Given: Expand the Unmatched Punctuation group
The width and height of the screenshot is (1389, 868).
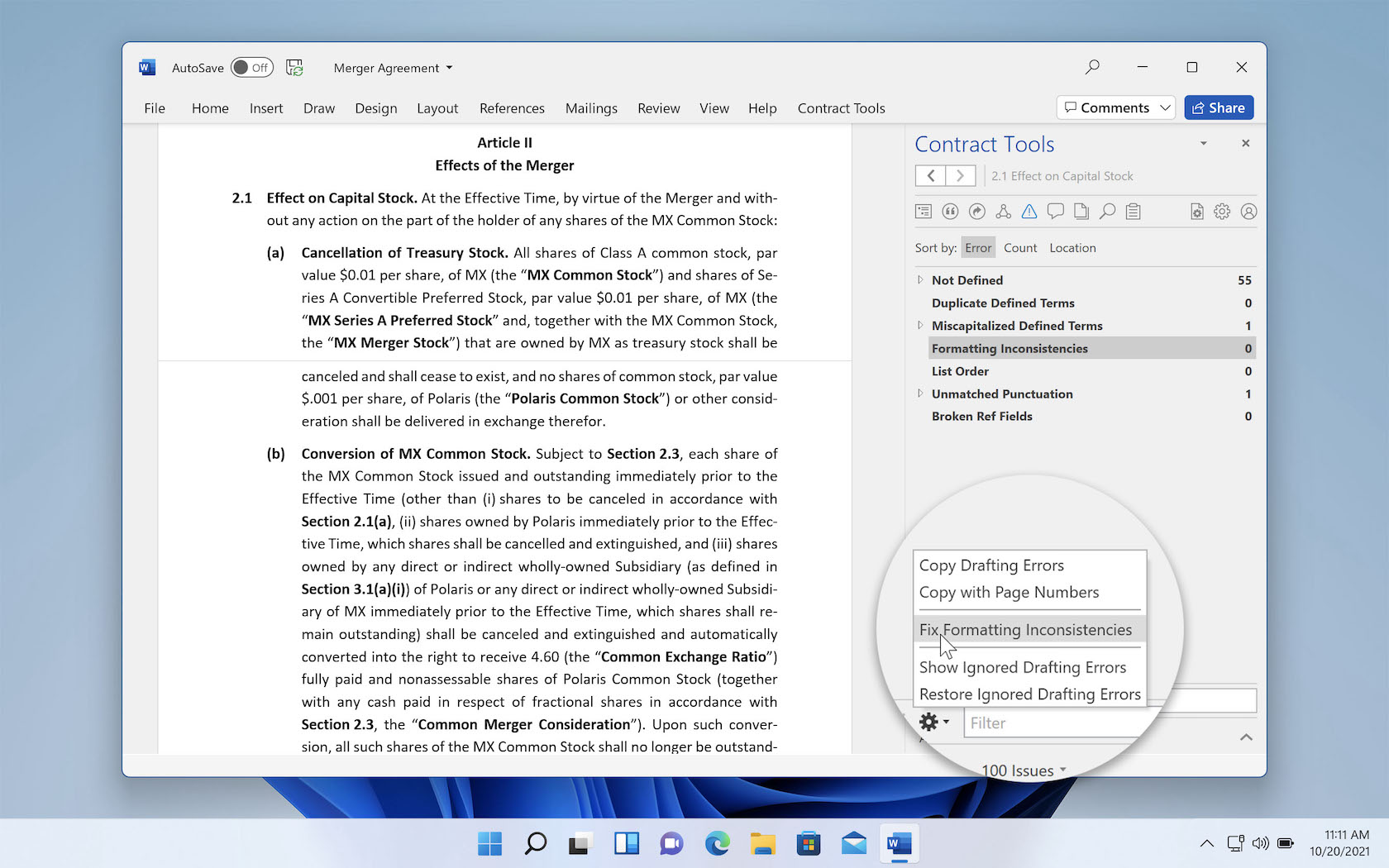Looking at the screenshot, I should [x=920, y=393].
